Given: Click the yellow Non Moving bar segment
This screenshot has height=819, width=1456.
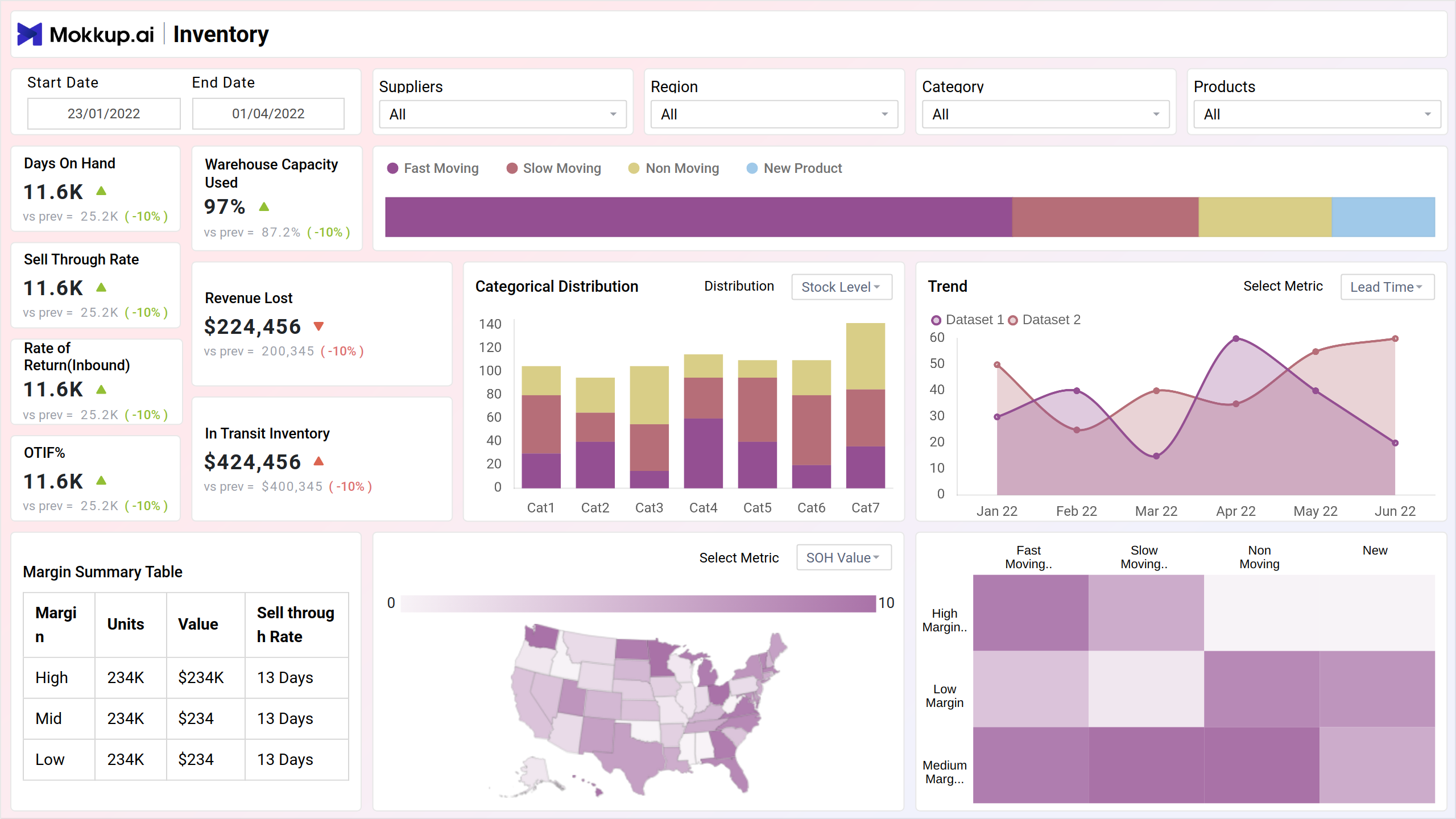Looking at the screenshot, I should [1265, 217].
